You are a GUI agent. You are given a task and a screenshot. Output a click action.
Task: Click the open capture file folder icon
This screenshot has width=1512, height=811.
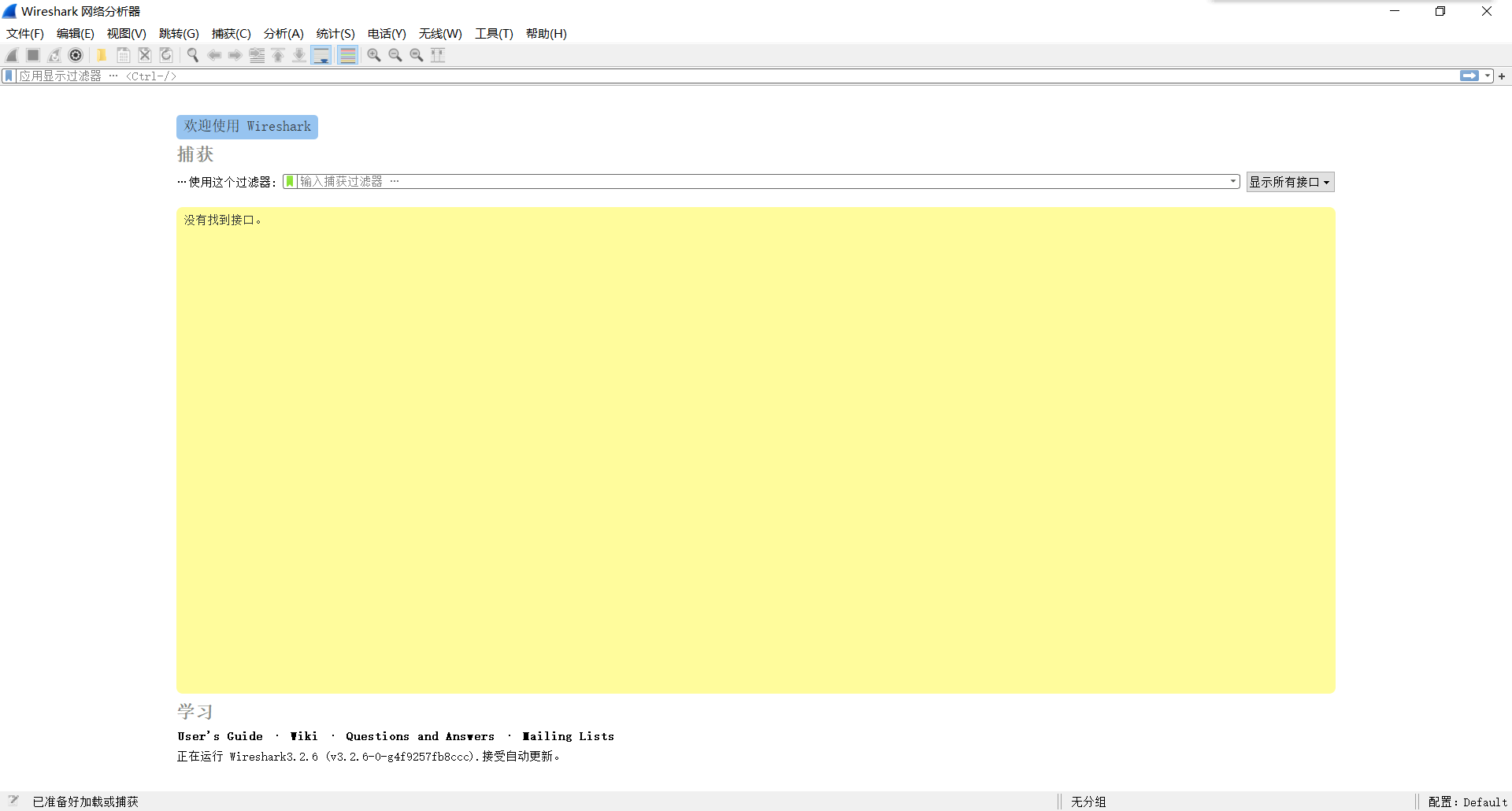pyautogui.click(x=102, y=55)
